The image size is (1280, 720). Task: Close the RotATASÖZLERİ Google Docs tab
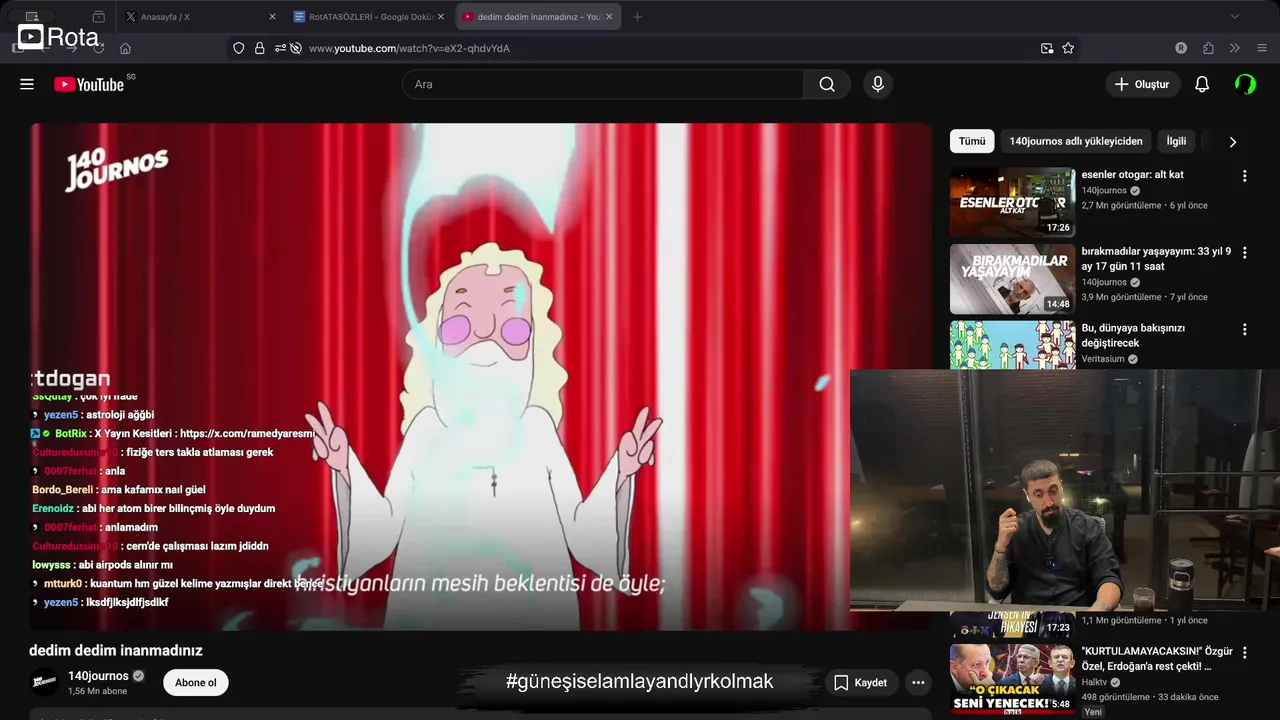(x=440, y=17)
